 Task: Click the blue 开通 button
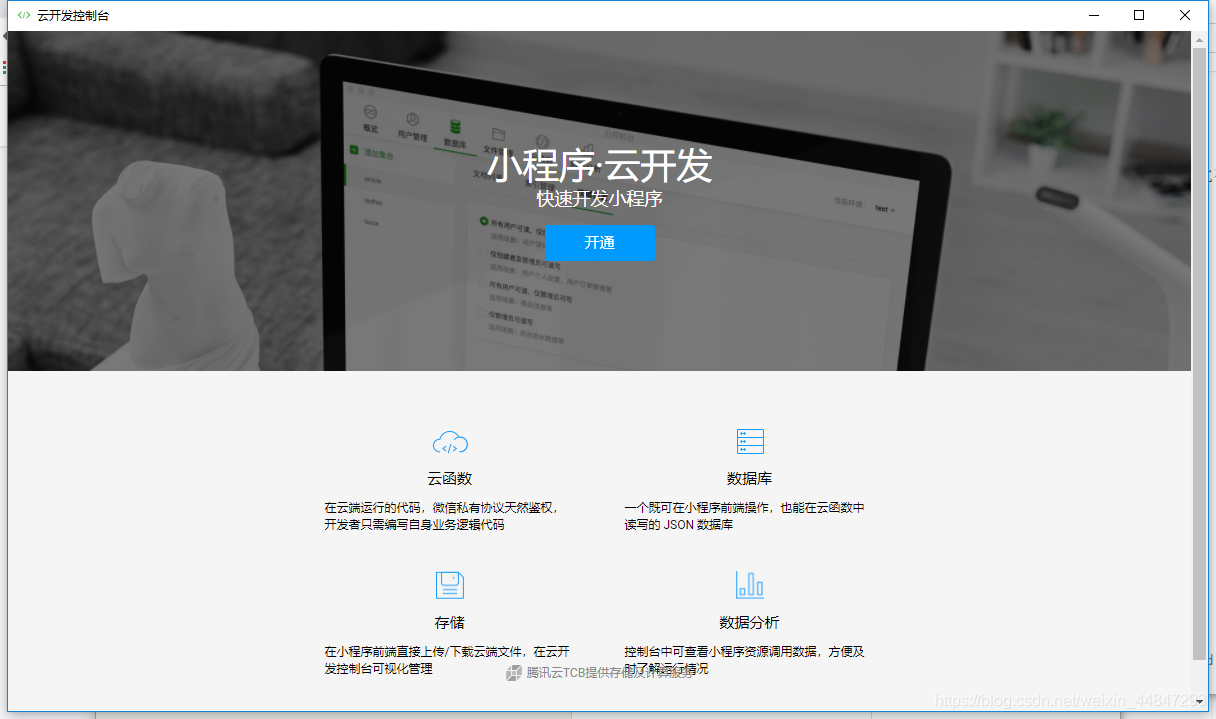pyautogui.click(x=600, y=243)
